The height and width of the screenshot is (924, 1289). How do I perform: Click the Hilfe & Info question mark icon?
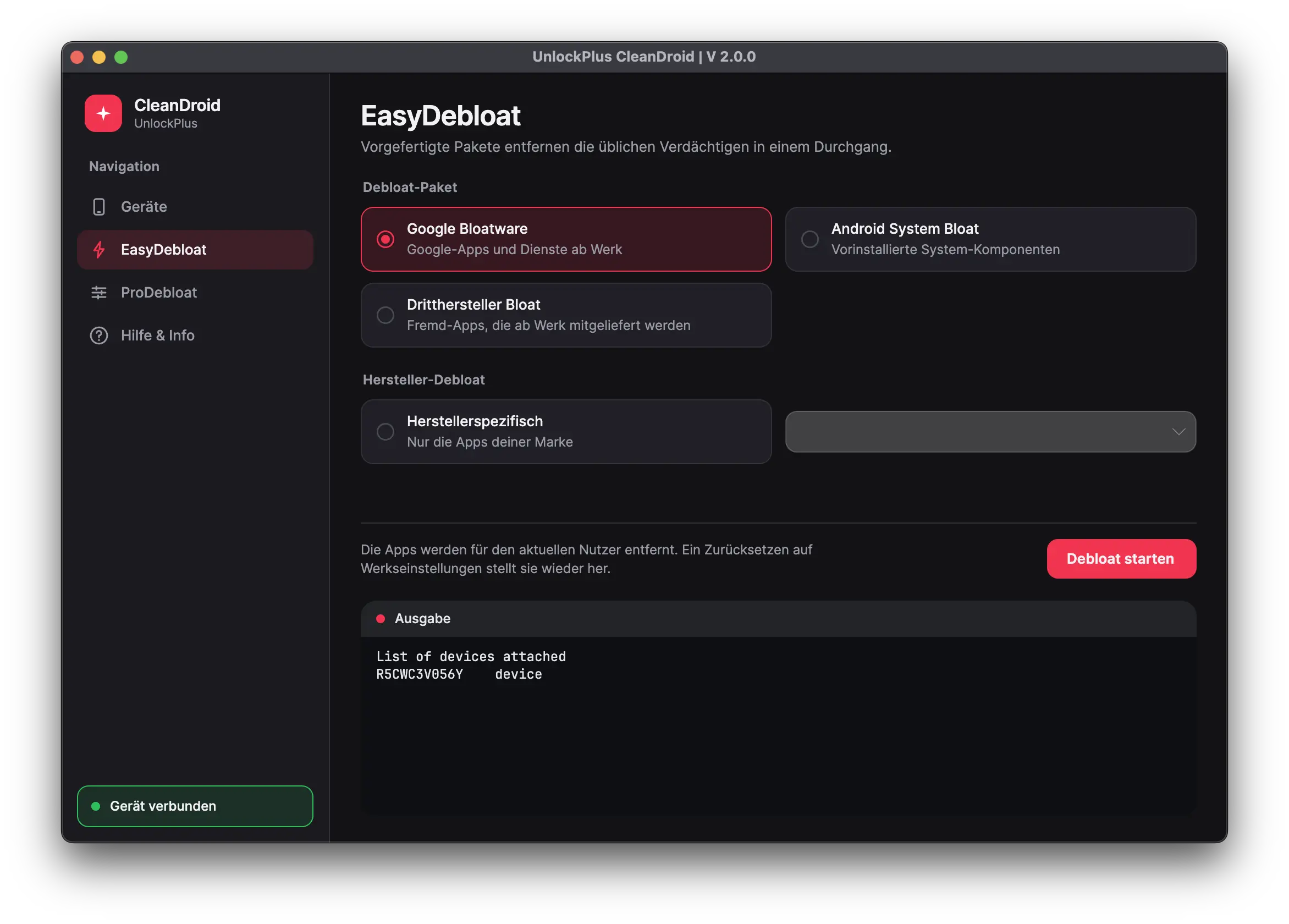click(99, 335)
